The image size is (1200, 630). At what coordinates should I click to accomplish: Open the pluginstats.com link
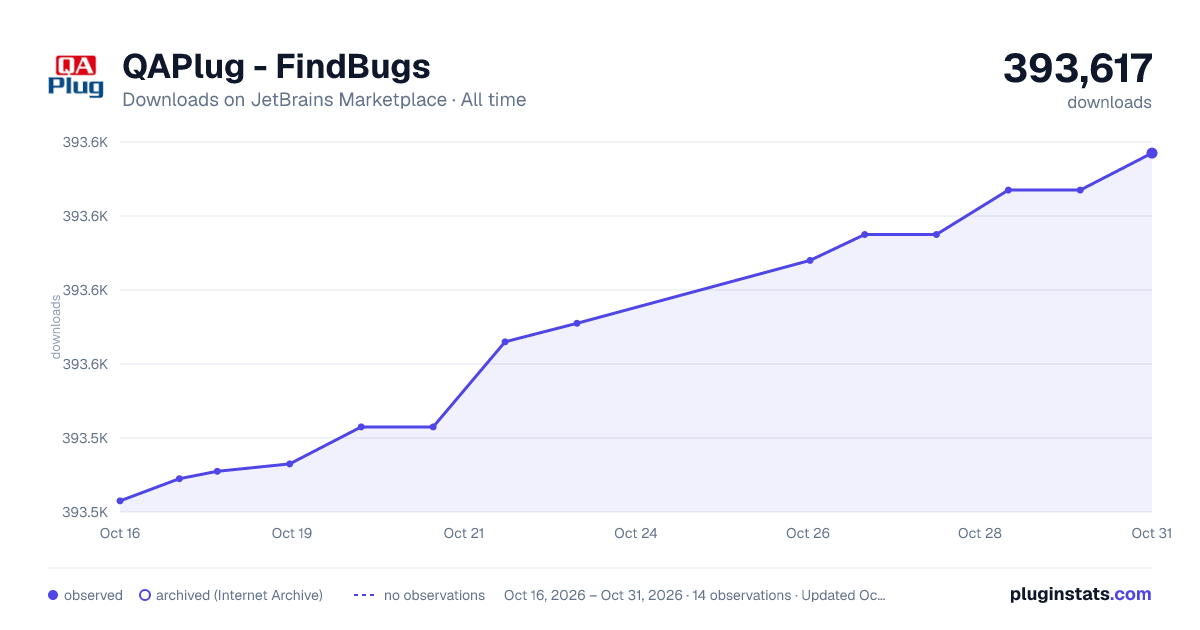tap(1081, 594)
